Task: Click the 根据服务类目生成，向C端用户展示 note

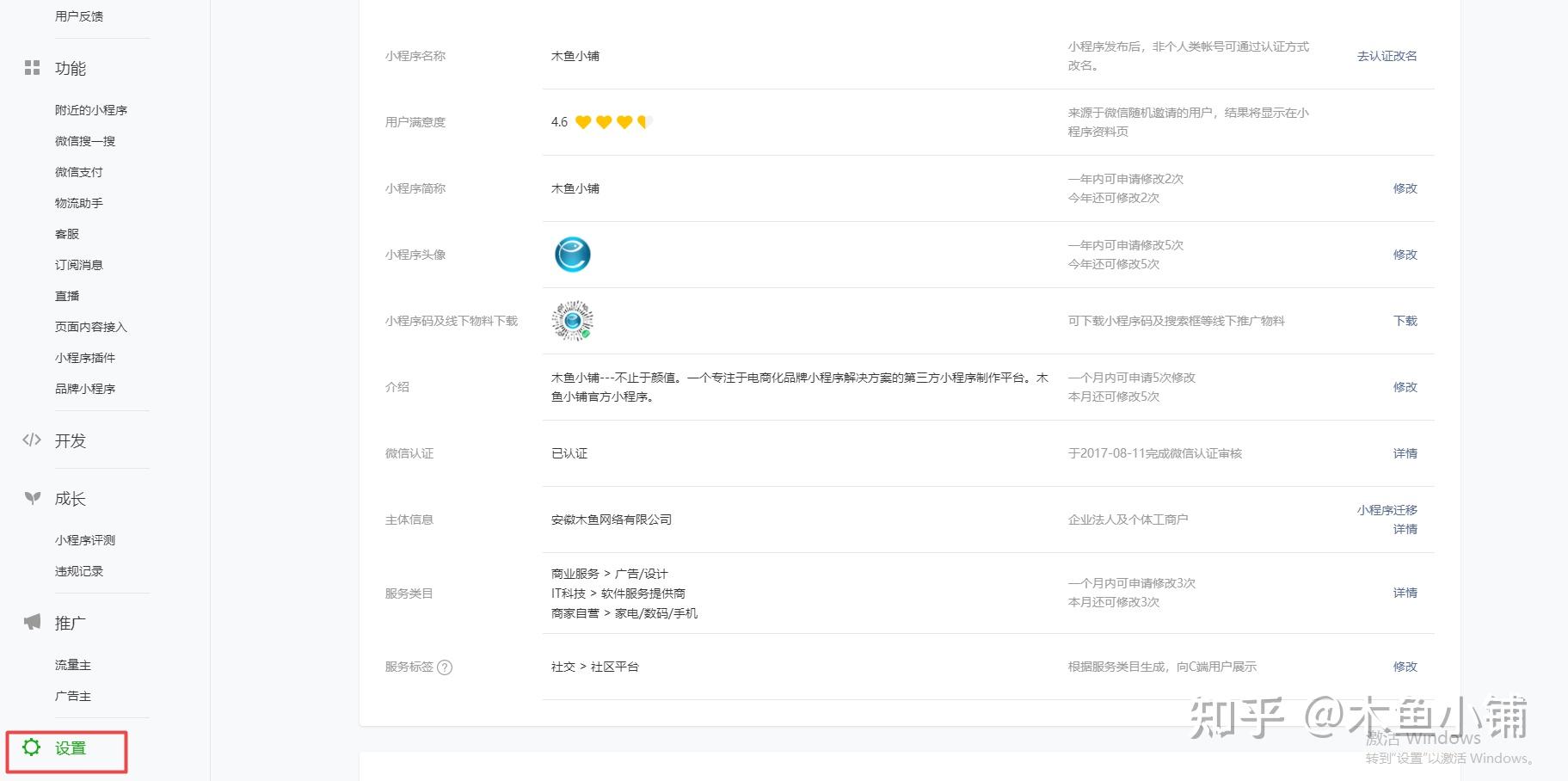Action: tap(1162, 667)
